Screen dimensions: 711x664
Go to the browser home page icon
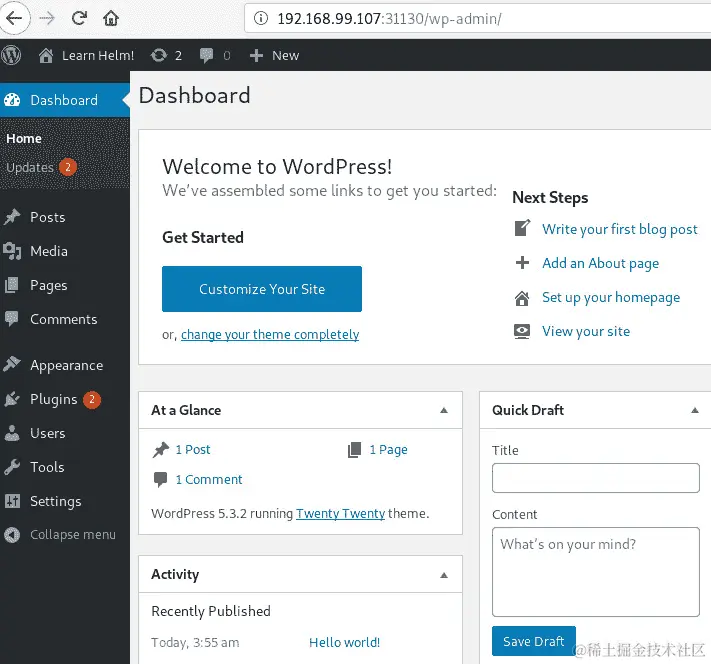pyautogui.click(x=111, y=18)
